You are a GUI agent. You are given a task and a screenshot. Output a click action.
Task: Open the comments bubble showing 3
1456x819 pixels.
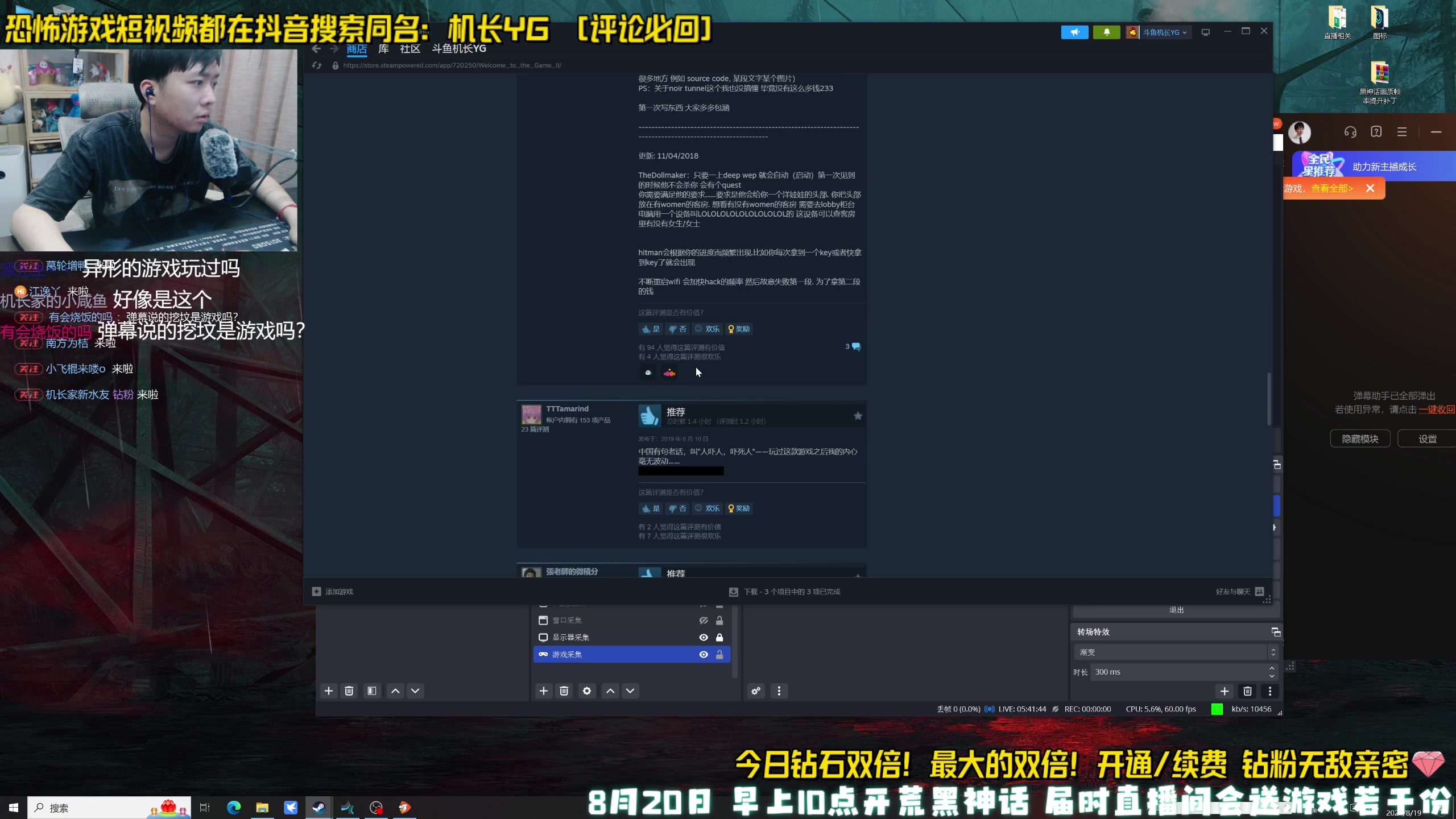pos(853,346)
